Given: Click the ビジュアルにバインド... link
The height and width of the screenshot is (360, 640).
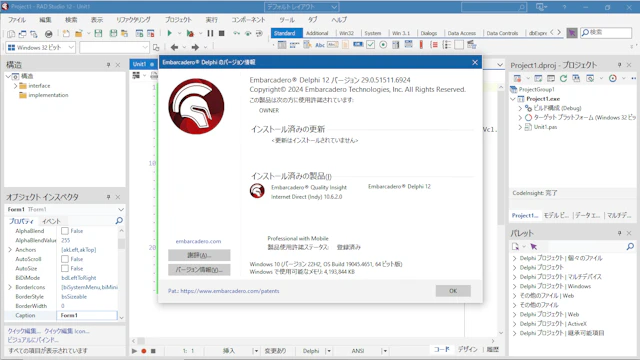Looking at the screenshot, I should click(33, 340).
